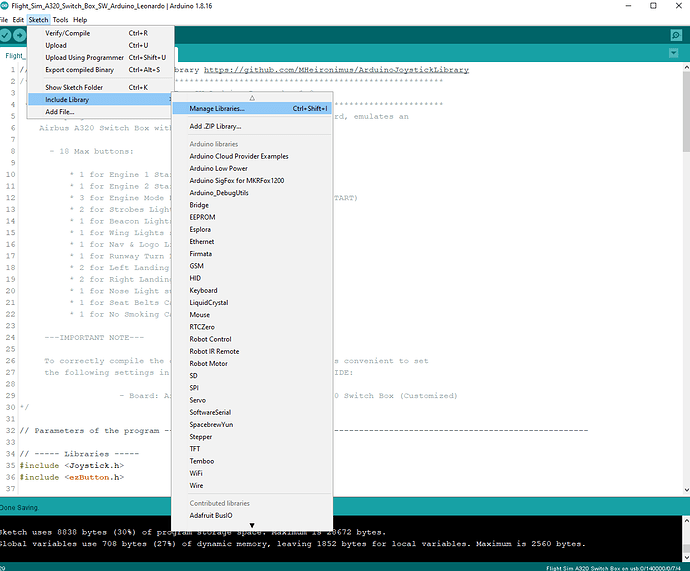The width and height of the screenshot is (690, 571).
Task: Include the Servo library
Action: click(252, 400)
